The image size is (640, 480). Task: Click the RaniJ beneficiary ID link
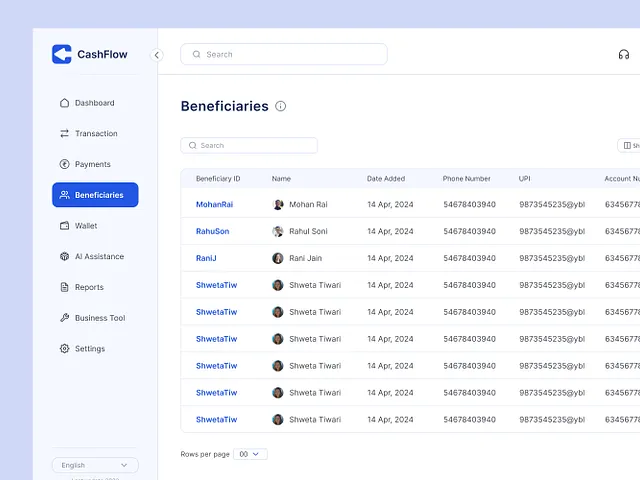tap(206, 258)
